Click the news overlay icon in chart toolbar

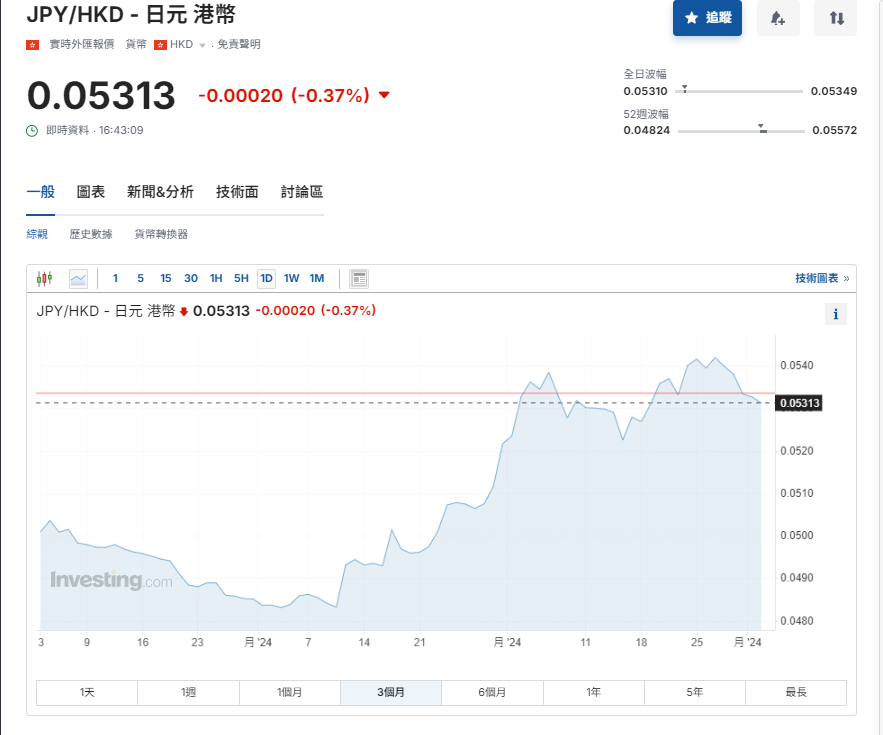point(359,278)
